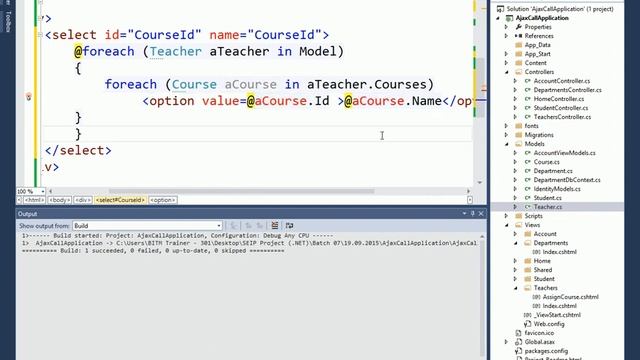Click the favicon.ico file icon
Viewport: 640px width, 360px height.
518,333
